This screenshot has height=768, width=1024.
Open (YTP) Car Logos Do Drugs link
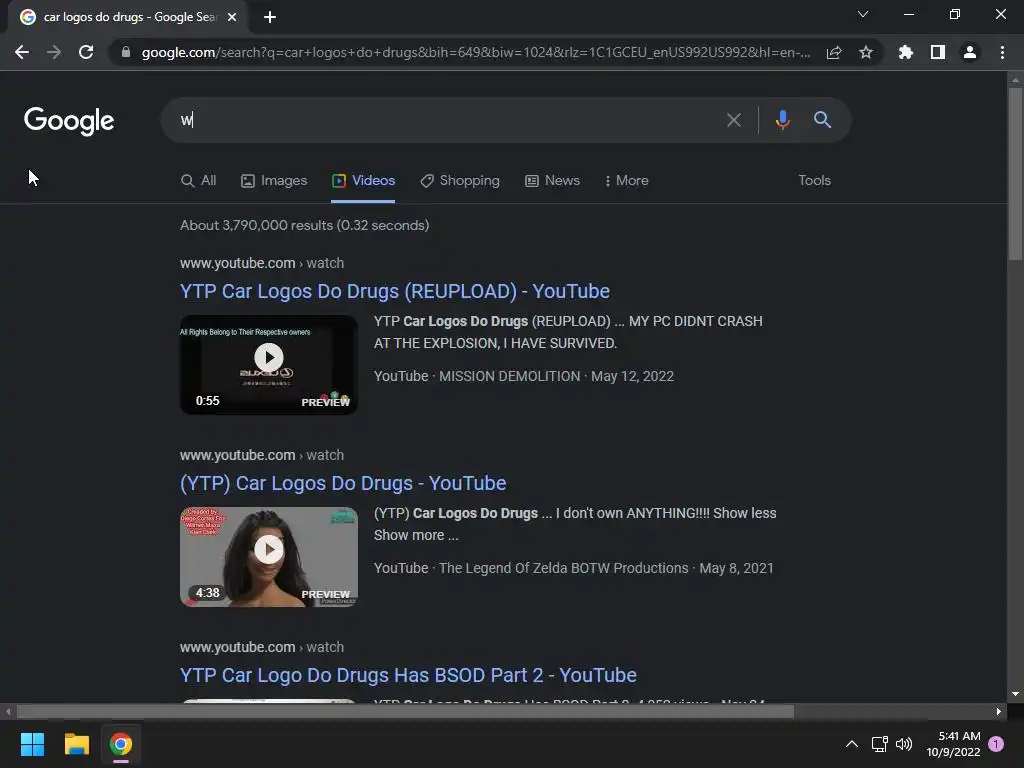pyautogui.click(x=343, y=483)
